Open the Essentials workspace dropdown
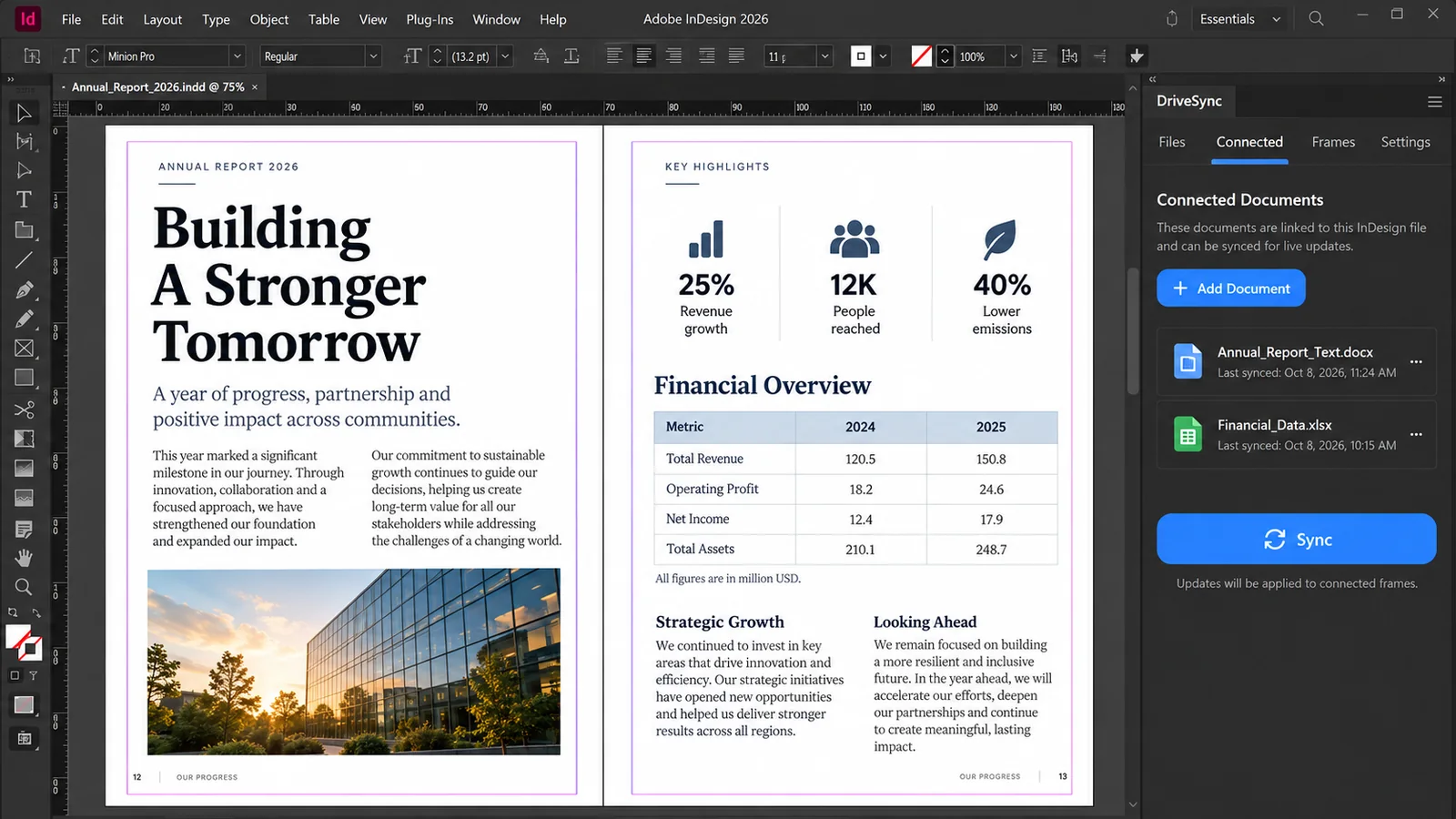The image size is (1456, 819). [x=1239, y=19]
